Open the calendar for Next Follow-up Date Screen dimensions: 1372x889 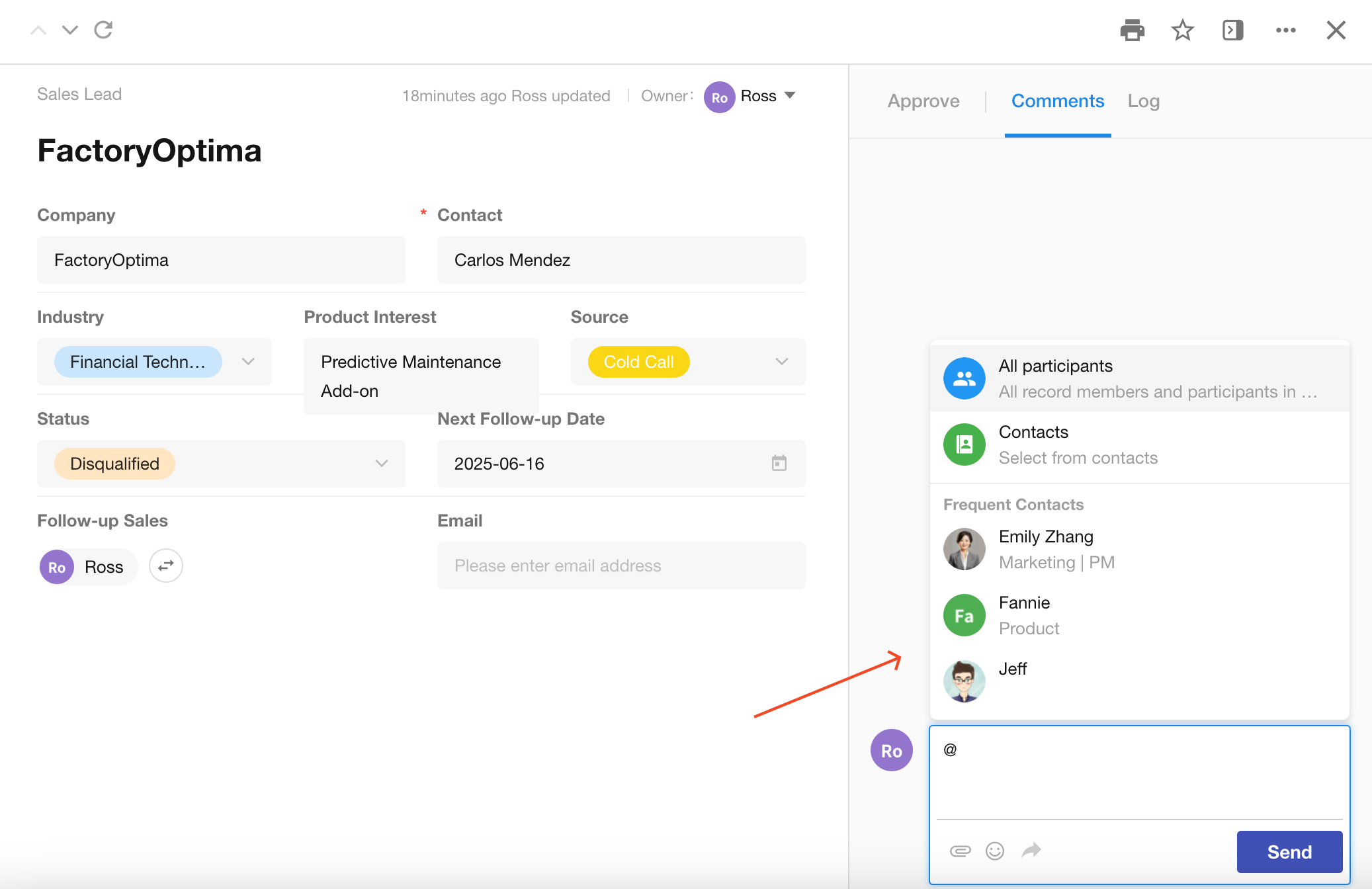[779, 463]
